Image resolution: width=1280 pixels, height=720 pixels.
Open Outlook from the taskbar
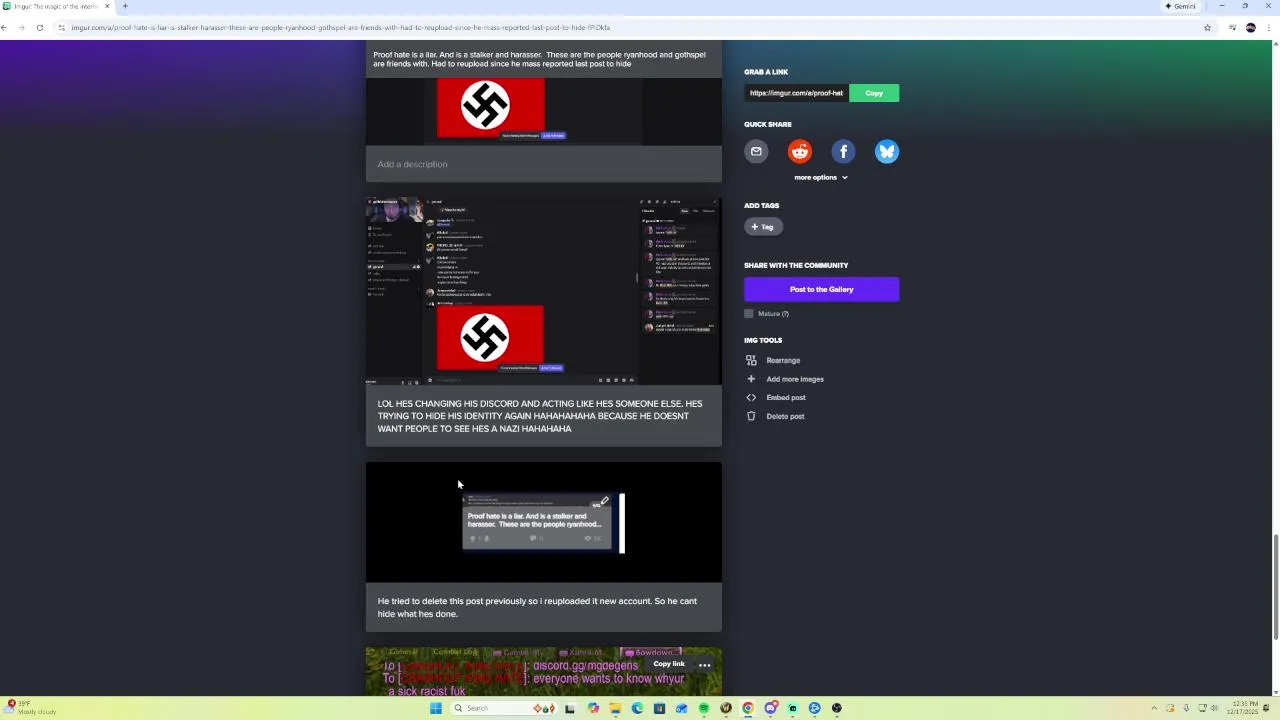coord(681,708)
